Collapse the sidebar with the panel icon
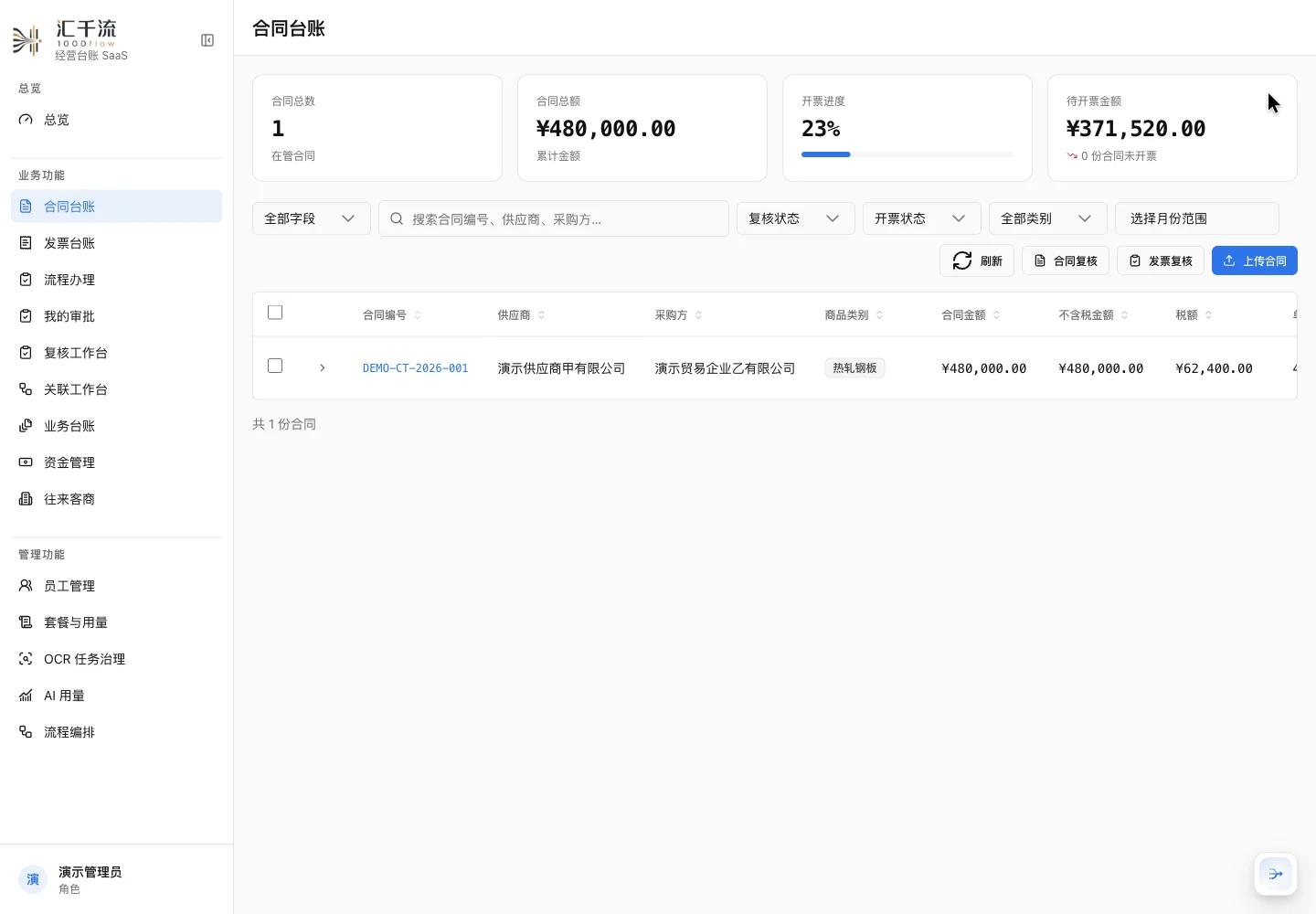The width and height of the screenshot is (1316, 914). (x=207, y=40)
